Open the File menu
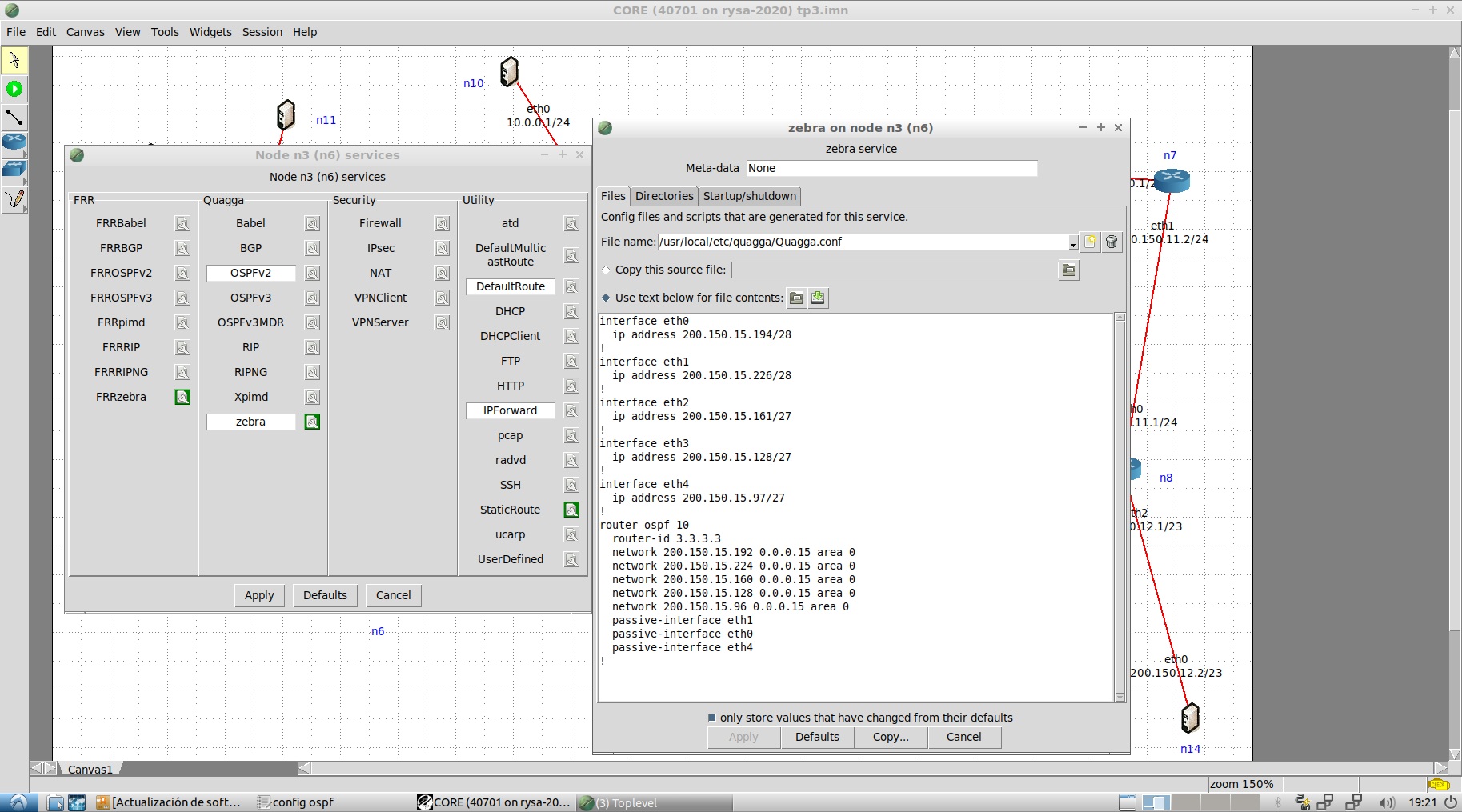This screenshot has width=1462, height=812. [16, 32]
